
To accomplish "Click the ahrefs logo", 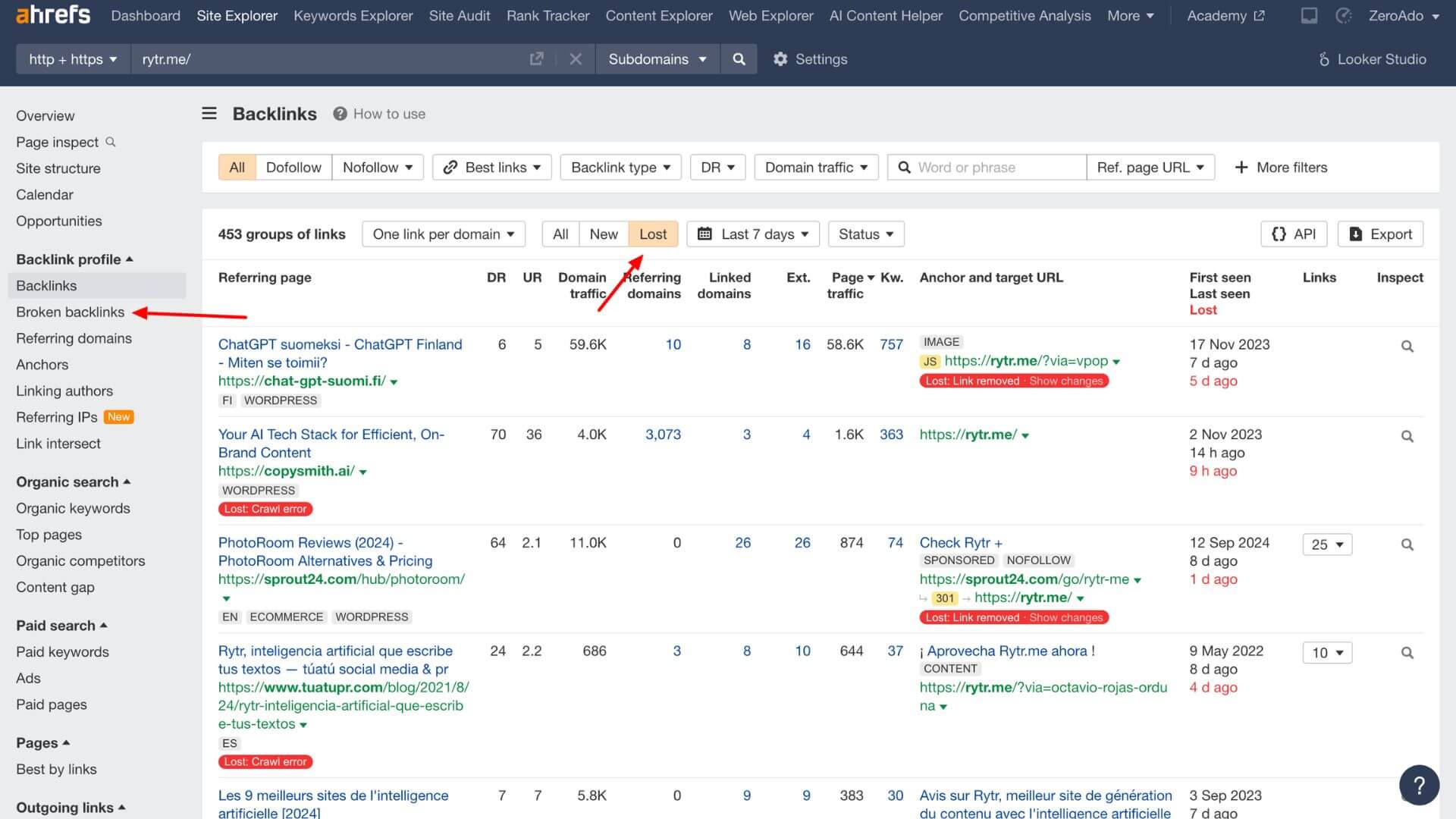I will click(53, 15).
